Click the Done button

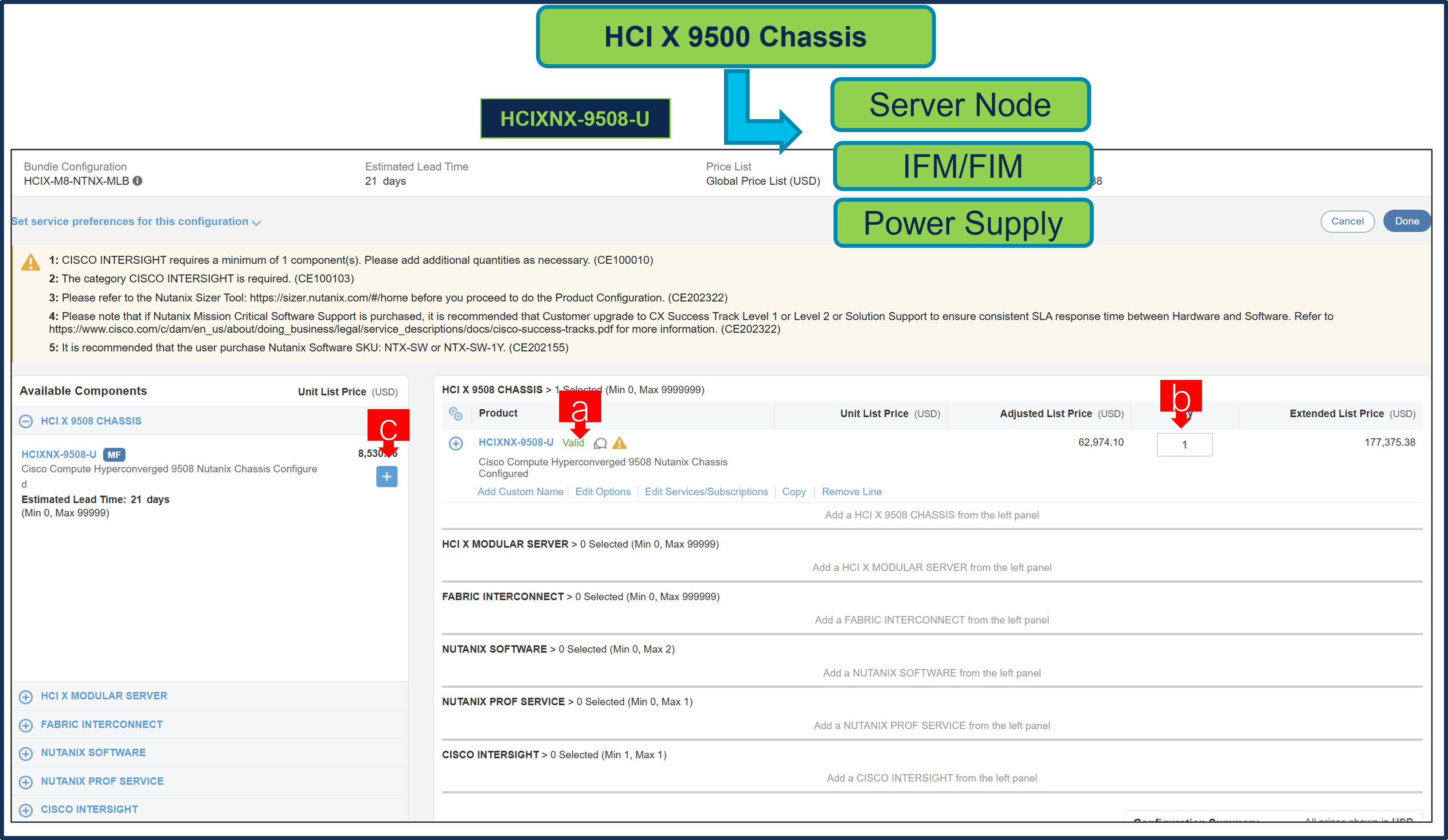[x=1407, y=221]
